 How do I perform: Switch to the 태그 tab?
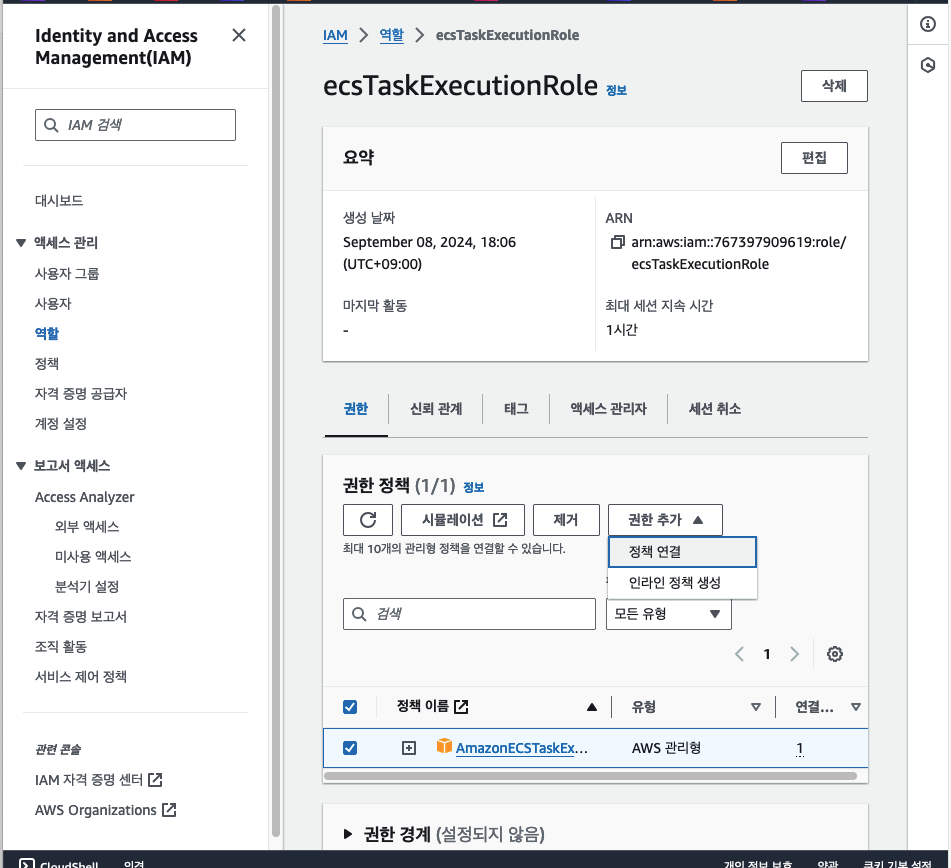point(516,409)
